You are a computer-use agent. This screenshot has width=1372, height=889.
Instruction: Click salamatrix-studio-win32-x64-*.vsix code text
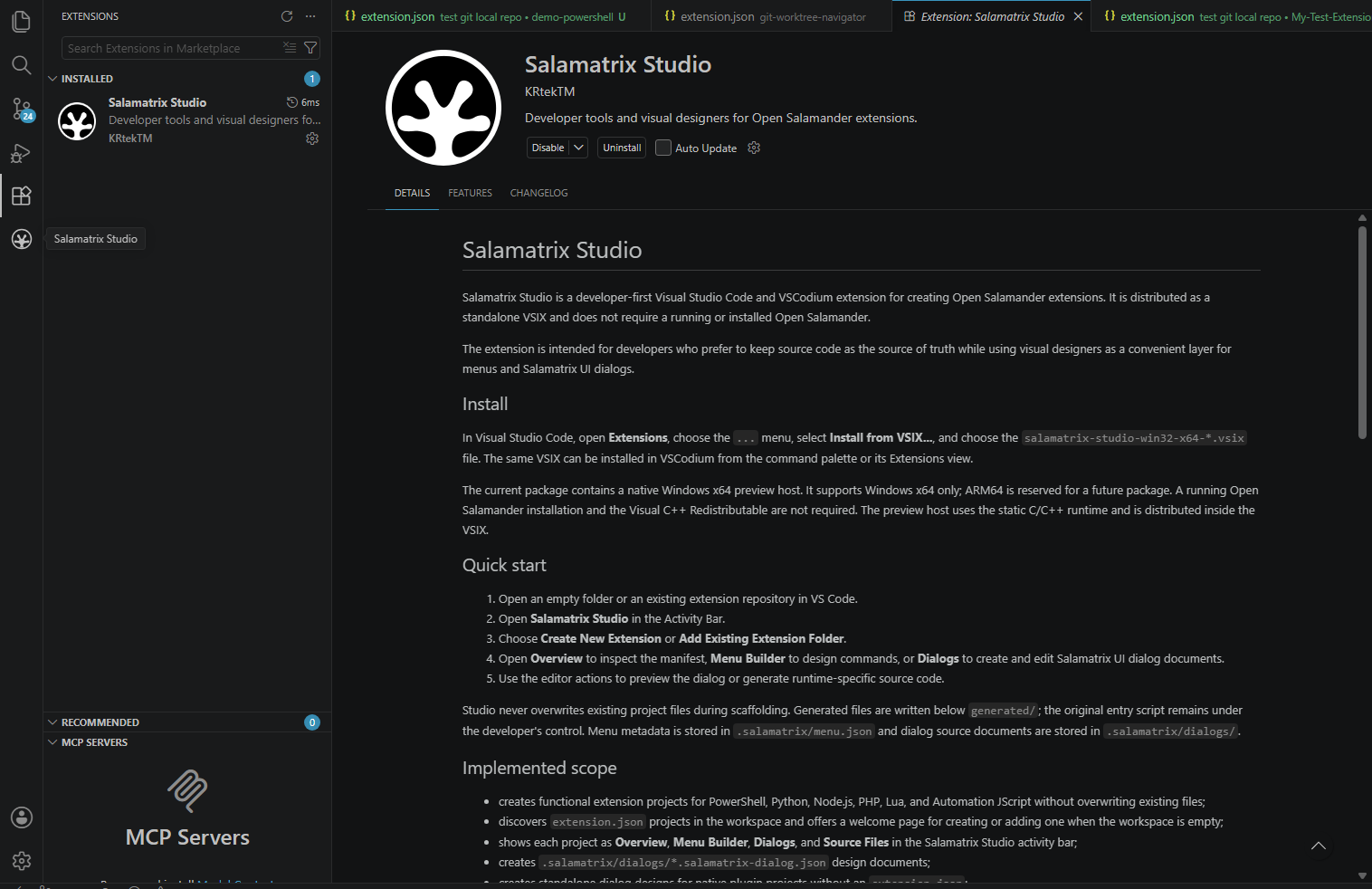coord(1134,438)
